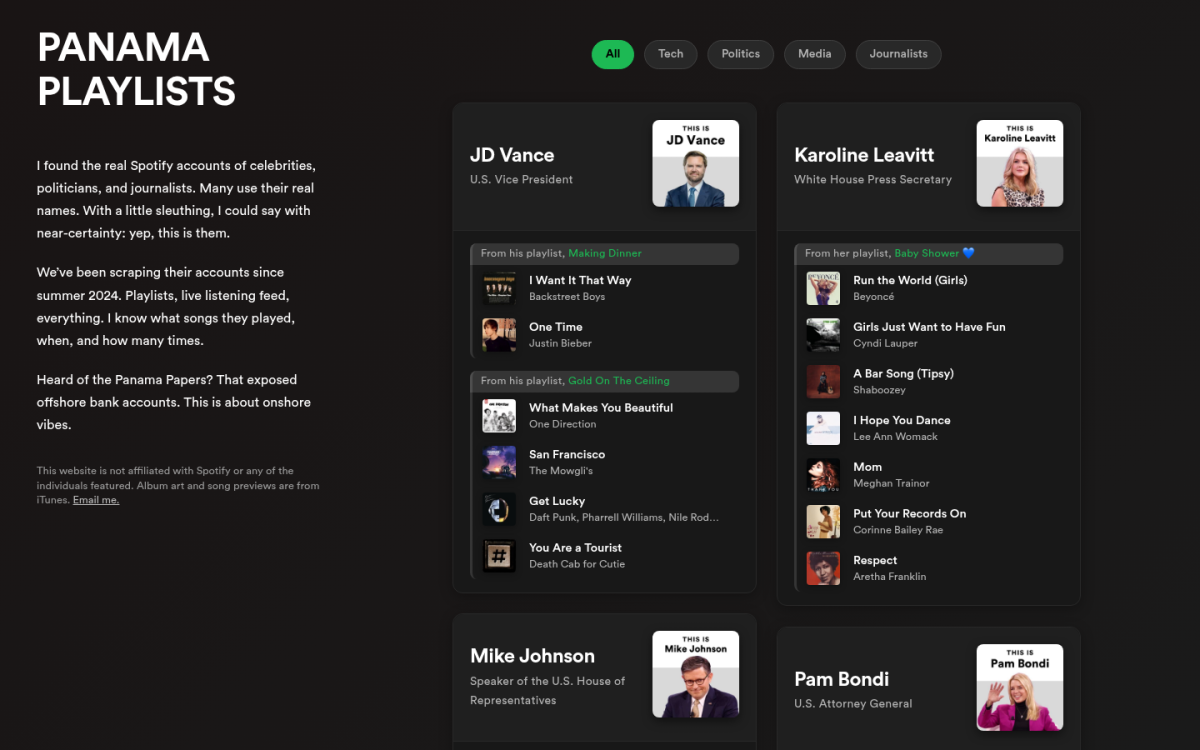Play A Bar Song (Tipsy) album art
1200x750 pixels.
pyautogui.click(x=824, y=382)
